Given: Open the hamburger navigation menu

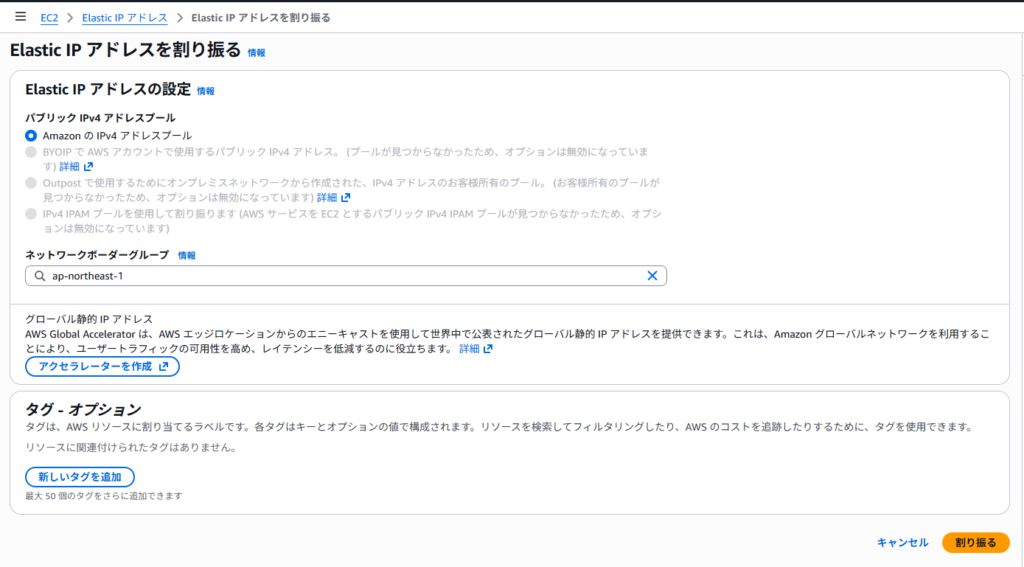Looking at the screenshot, I should [20, 17].
